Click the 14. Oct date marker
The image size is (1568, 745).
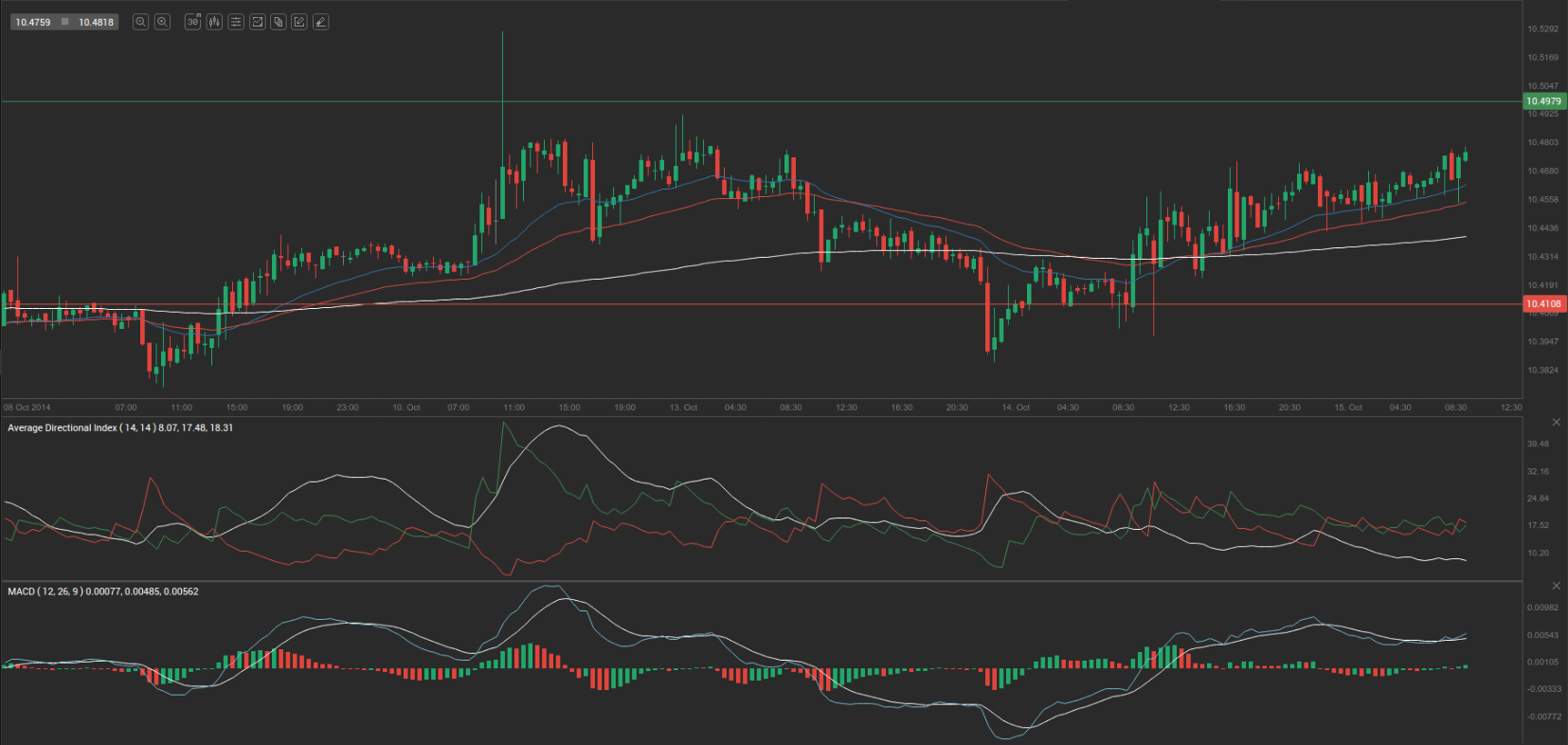tap(1016, 408)
